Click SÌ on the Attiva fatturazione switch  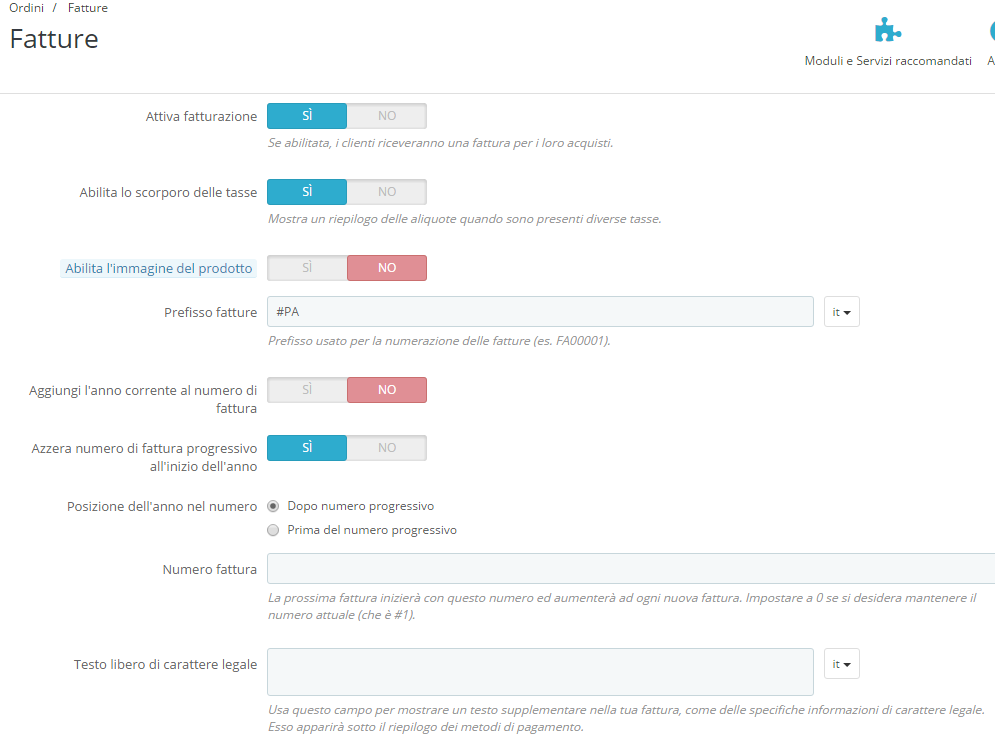307,115
